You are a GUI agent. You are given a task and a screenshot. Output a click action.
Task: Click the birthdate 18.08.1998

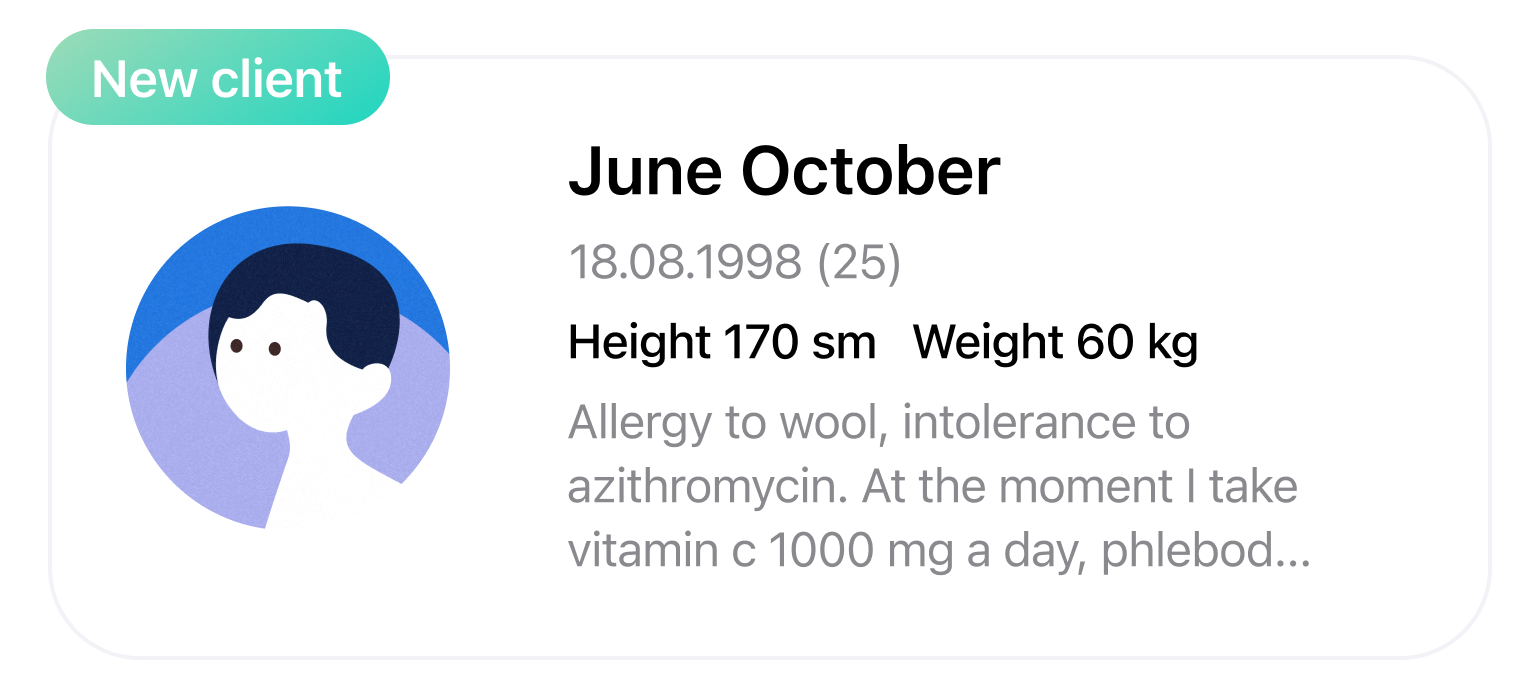click(685, 263)
